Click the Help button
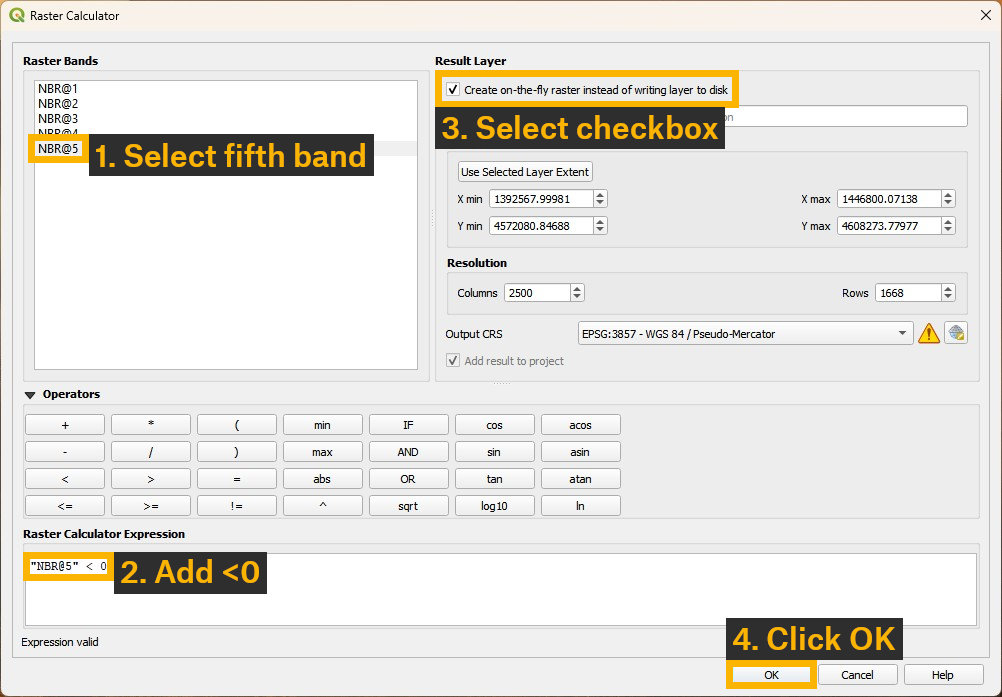This screenshot has width=1002, height=697. [943, 675]
